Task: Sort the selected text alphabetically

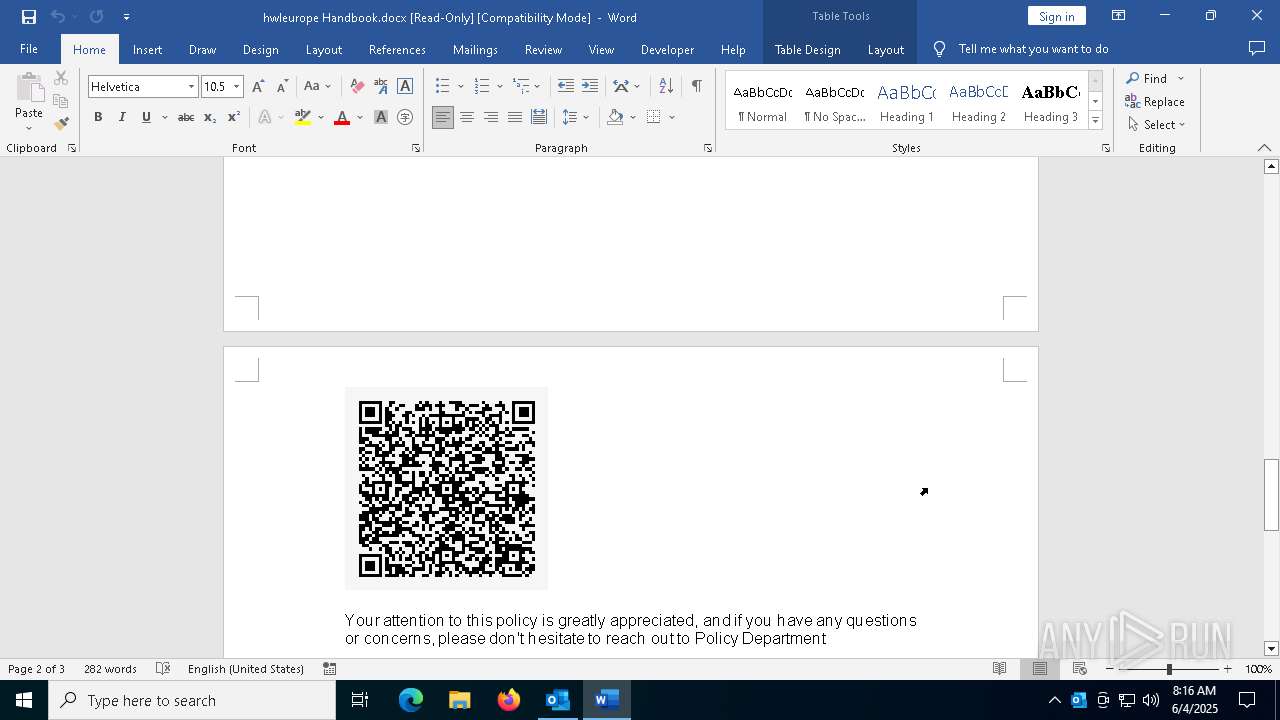Action: (666, 87)
